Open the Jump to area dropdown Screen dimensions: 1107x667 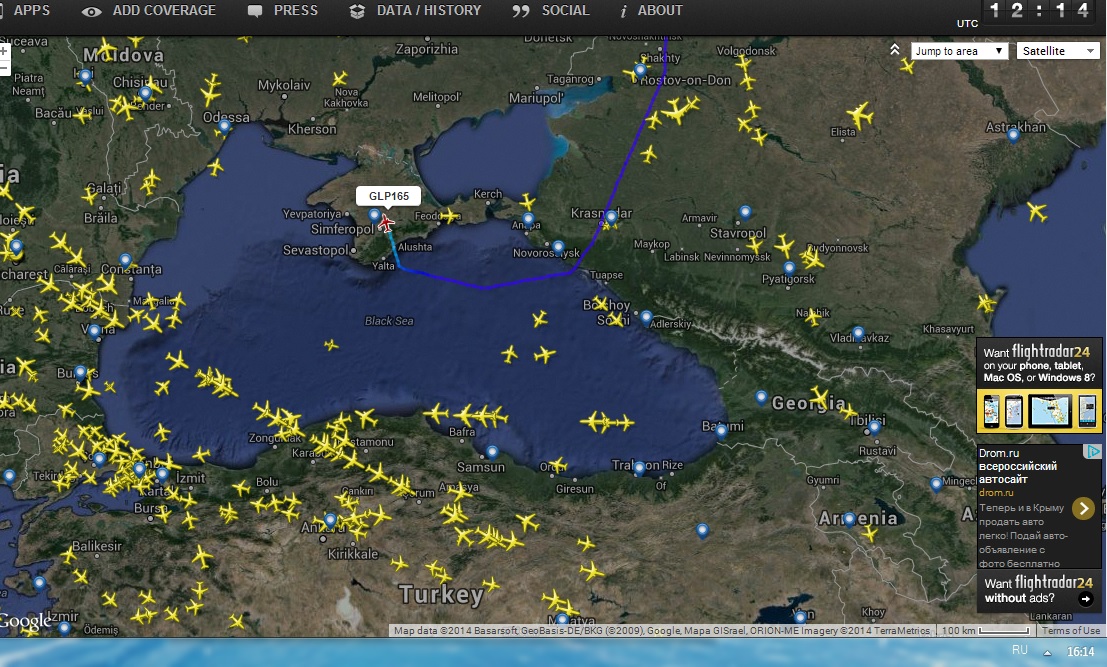tap(959, 51)
